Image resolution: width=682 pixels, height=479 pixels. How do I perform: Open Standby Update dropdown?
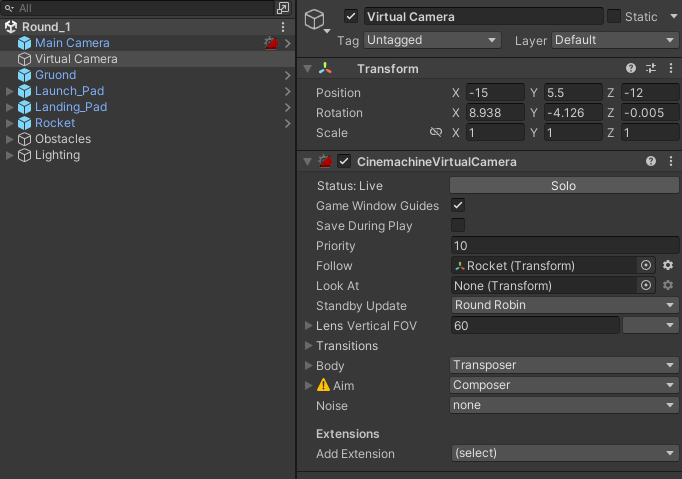(x=565, y=305)
